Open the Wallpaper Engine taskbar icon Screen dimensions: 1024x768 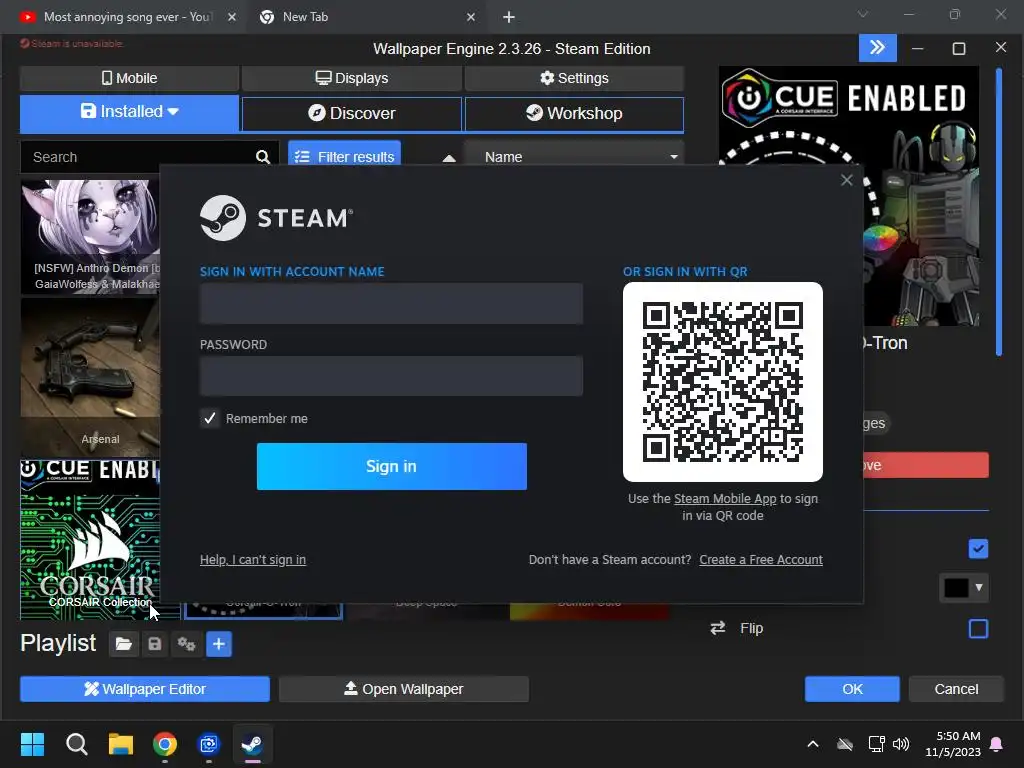(208, 744)
